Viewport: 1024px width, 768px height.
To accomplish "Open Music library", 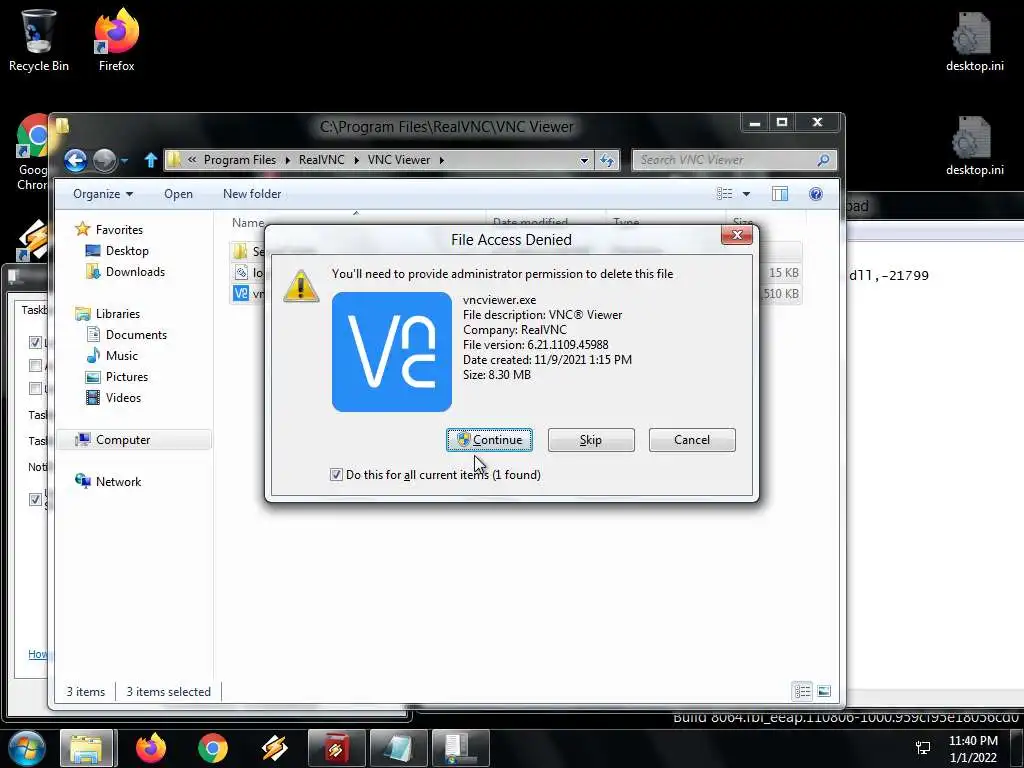I will pyautogui.click(x=121, y=355).
